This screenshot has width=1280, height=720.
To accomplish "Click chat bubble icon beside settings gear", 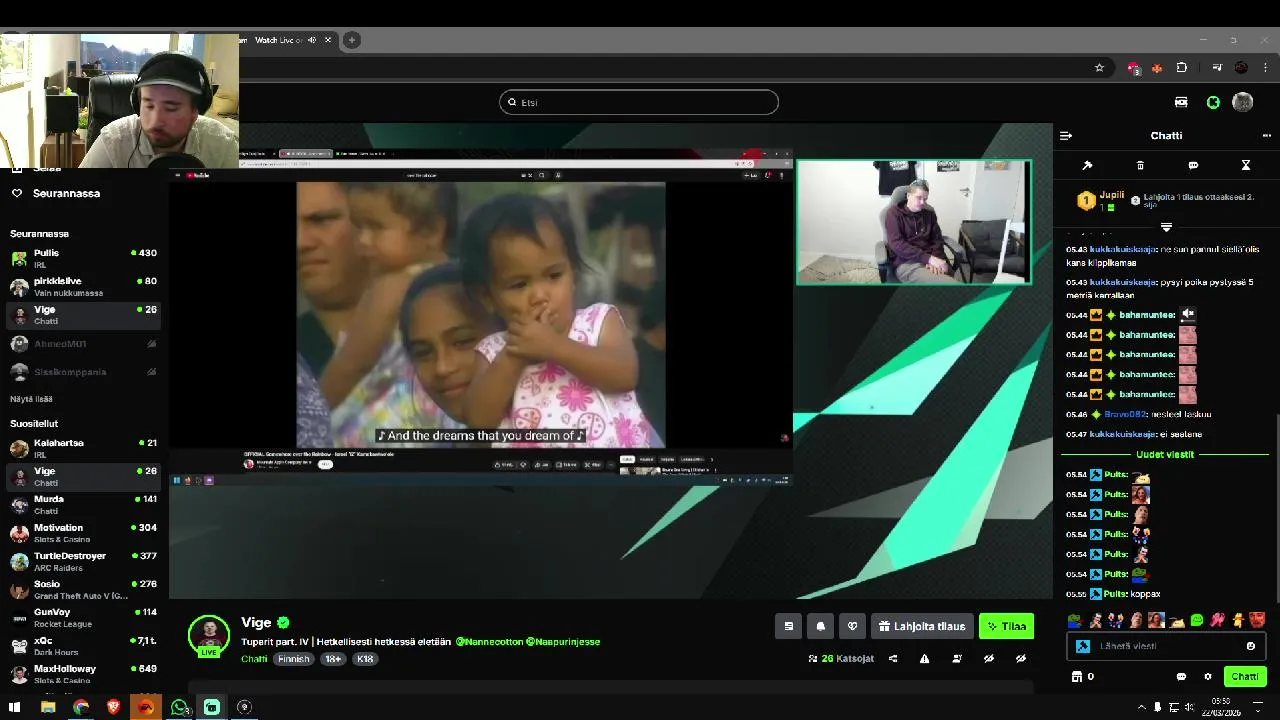I will click(1181, 677).
